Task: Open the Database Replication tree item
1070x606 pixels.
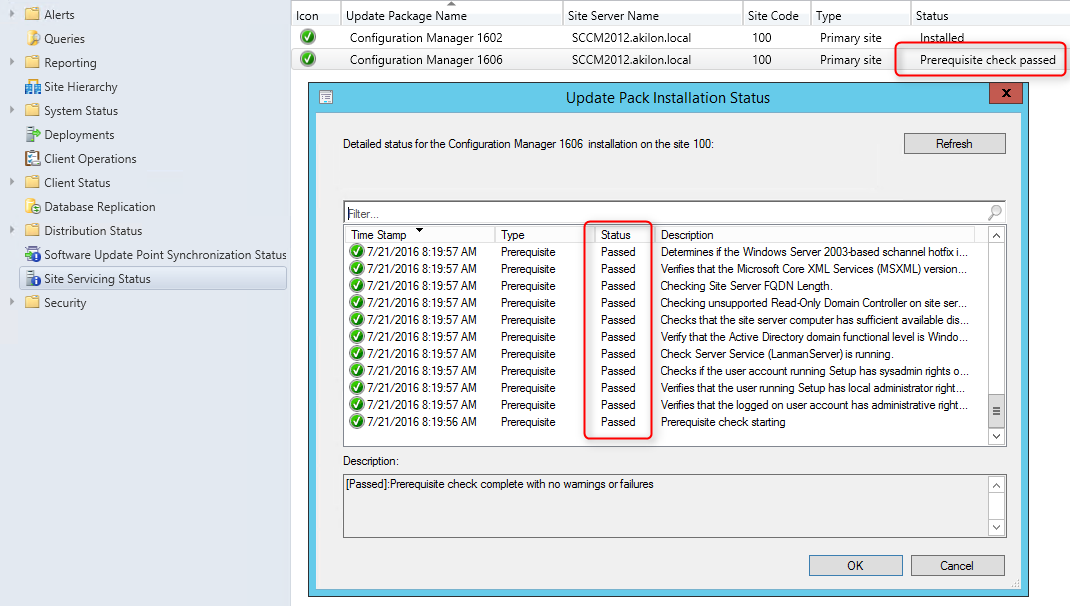Action: click(x=100, y=207)
